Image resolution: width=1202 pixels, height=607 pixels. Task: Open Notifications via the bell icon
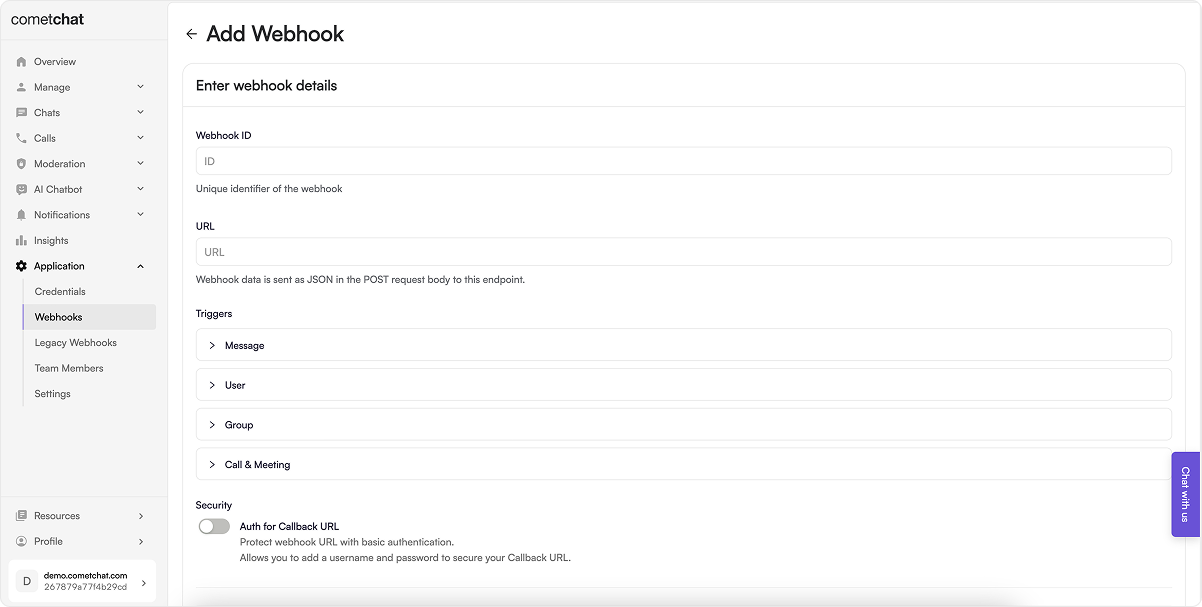pos(21,215)
